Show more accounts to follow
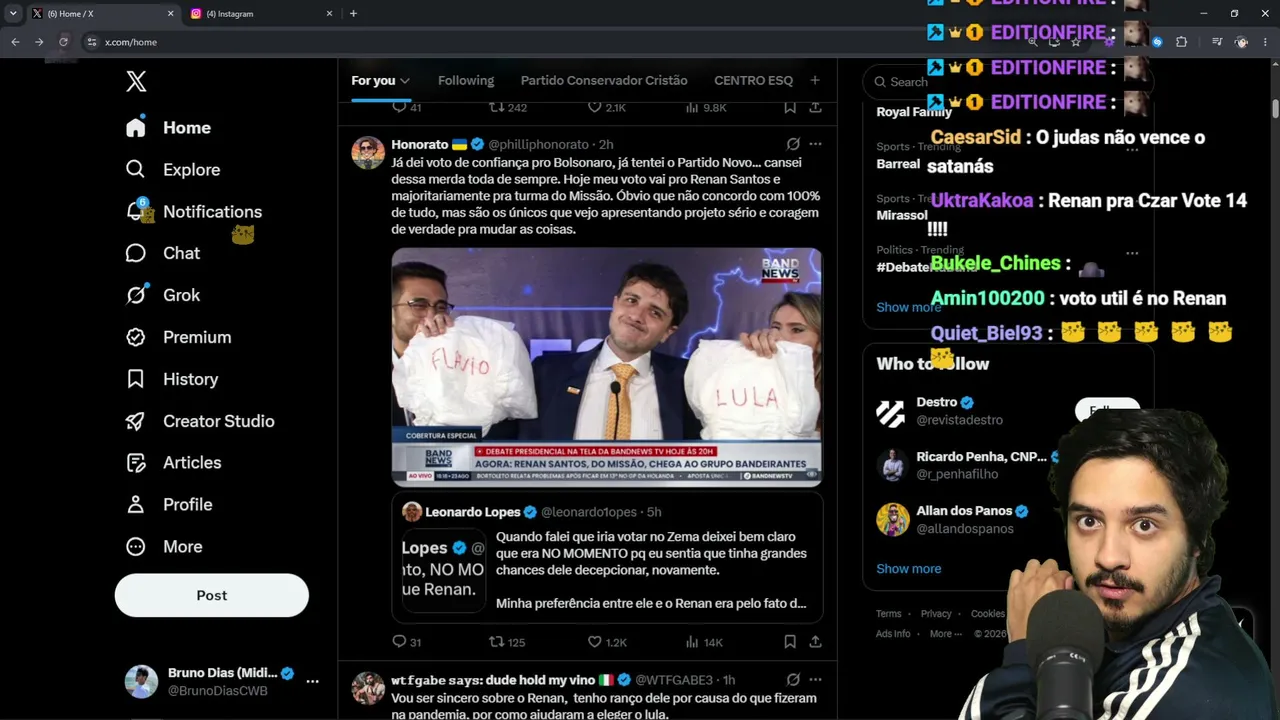Image resolution: width=1280 pixels, height=720 pixels. (908, 568)
